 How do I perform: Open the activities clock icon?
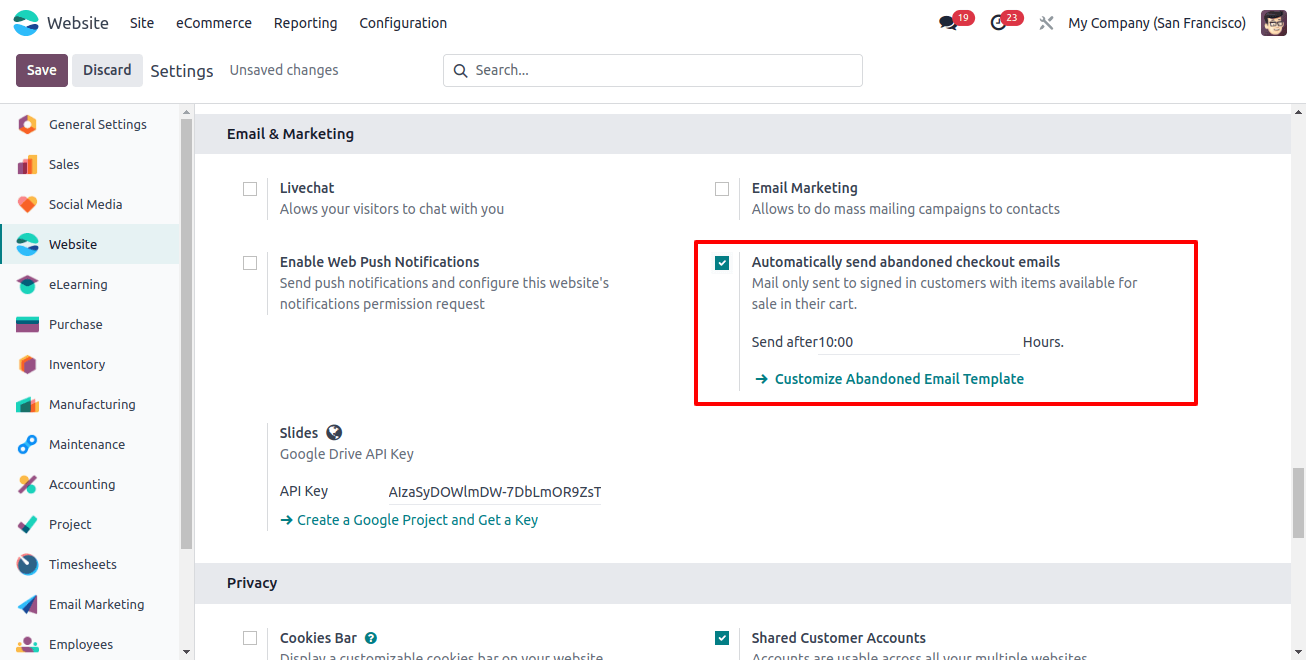[x=998, y=23]
